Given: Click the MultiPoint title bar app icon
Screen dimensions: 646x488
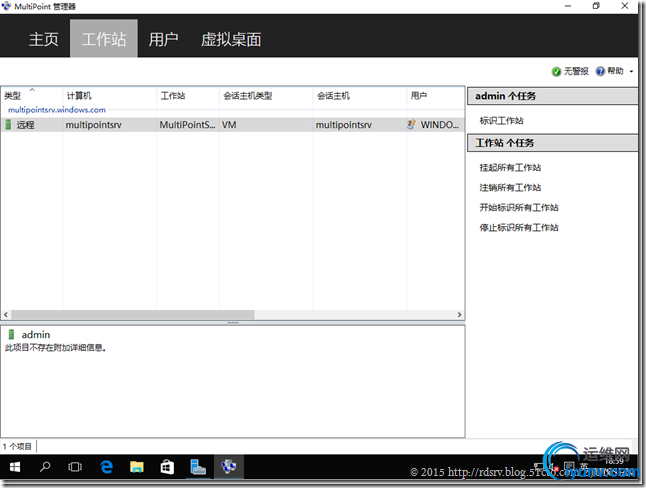Looking at the screenshot, I should [x=6, y=6].
